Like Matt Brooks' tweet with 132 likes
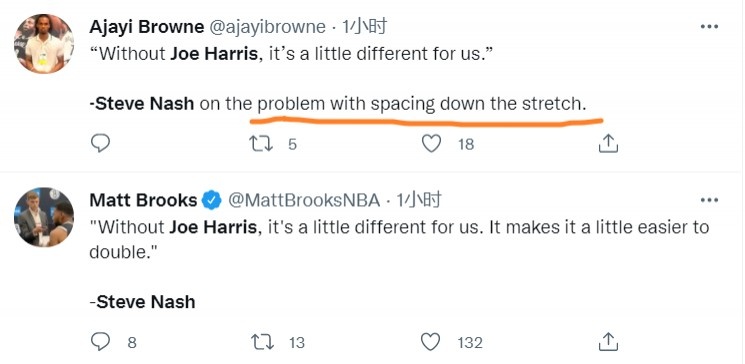Viewport: 745px width, 364px height. coord(431,342)
